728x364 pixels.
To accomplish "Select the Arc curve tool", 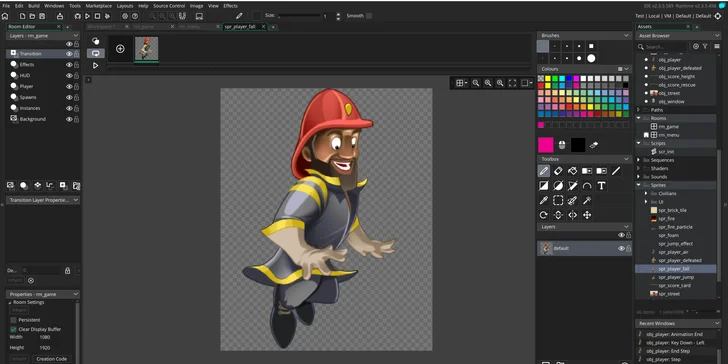I will [587, 186].
